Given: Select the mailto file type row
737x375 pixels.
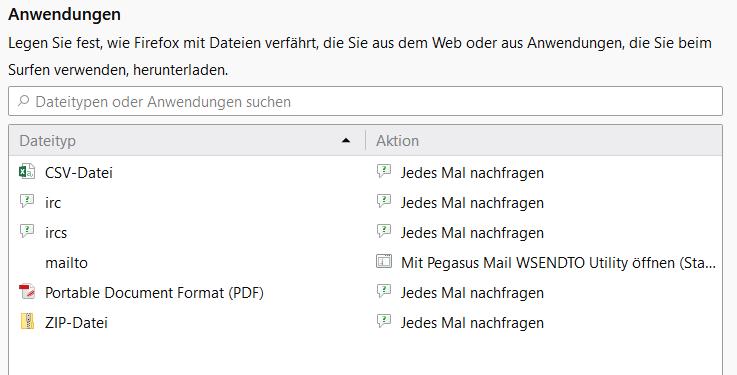Looking at the screenshot, I should (x=366, y=263).
